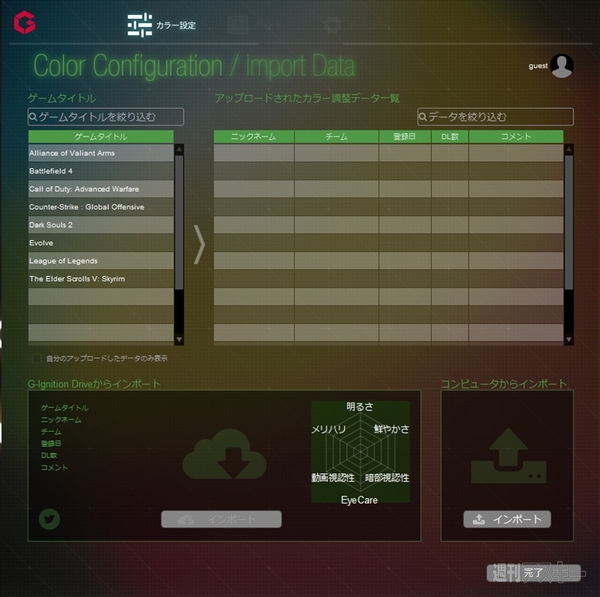The image size is (600, 597).
Task: Click the cloud download icon
Action: coord(224,454)
